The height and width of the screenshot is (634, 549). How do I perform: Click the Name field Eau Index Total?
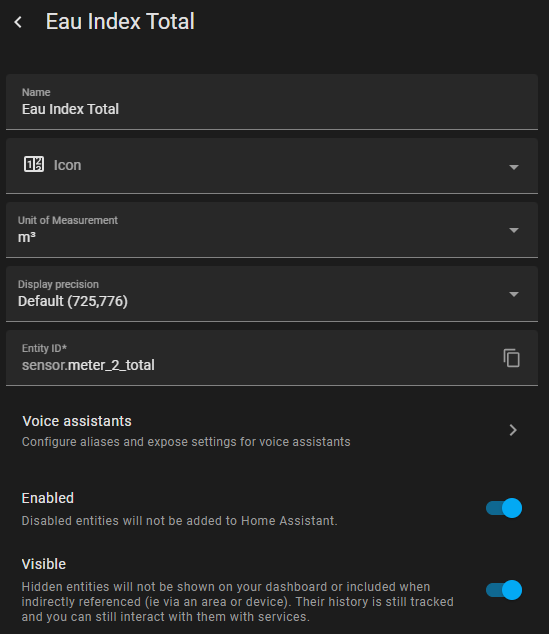click(272, 102)
